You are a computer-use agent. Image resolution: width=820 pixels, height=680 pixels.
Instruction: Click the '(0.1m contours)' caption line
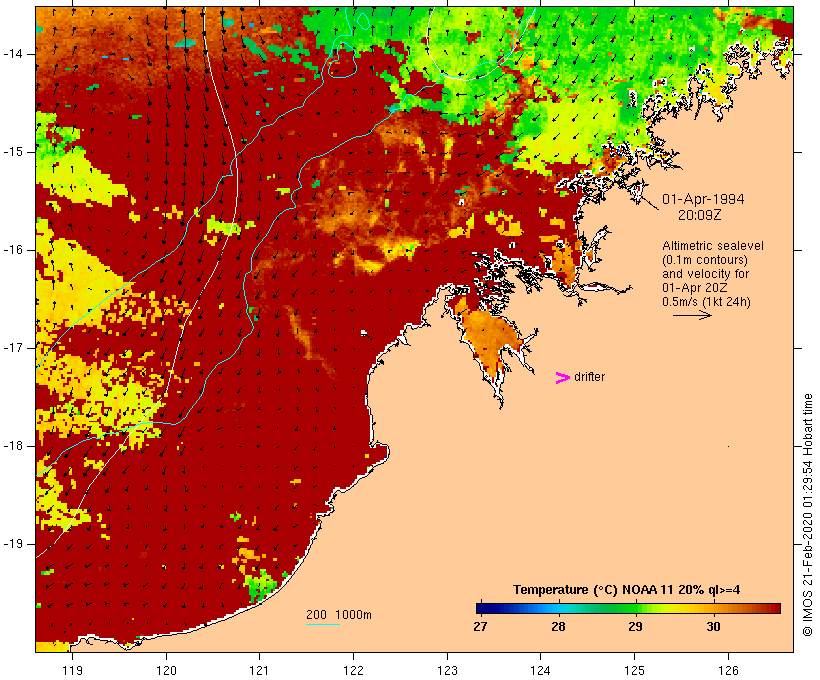coord(704,260)
